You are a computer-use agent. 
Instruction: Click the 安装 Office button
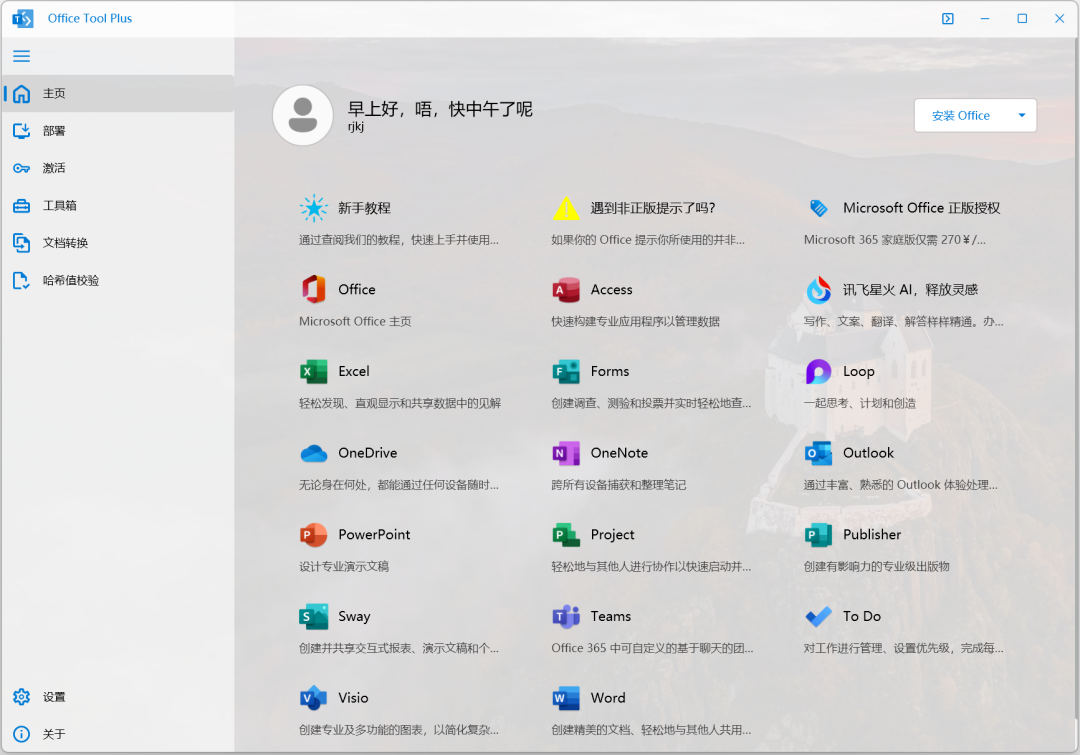click(x=961, y=116)
